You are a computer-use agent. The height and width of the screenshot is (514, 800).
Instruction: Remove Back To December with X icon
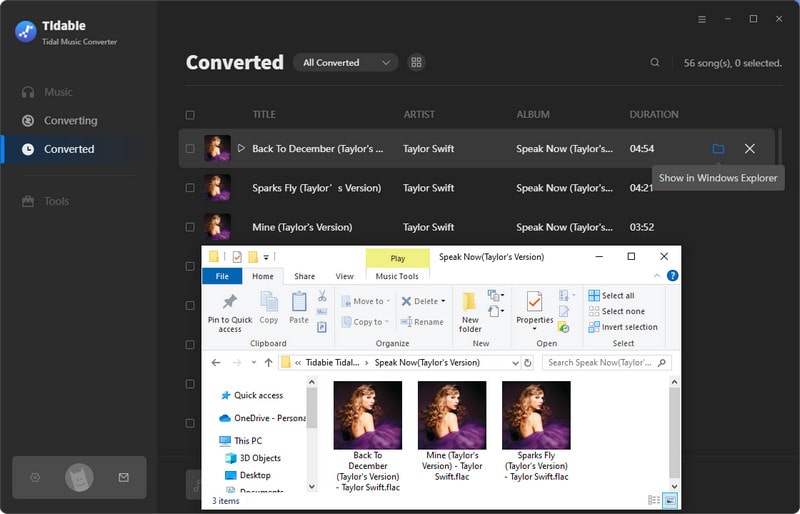(x=749, y=149)
